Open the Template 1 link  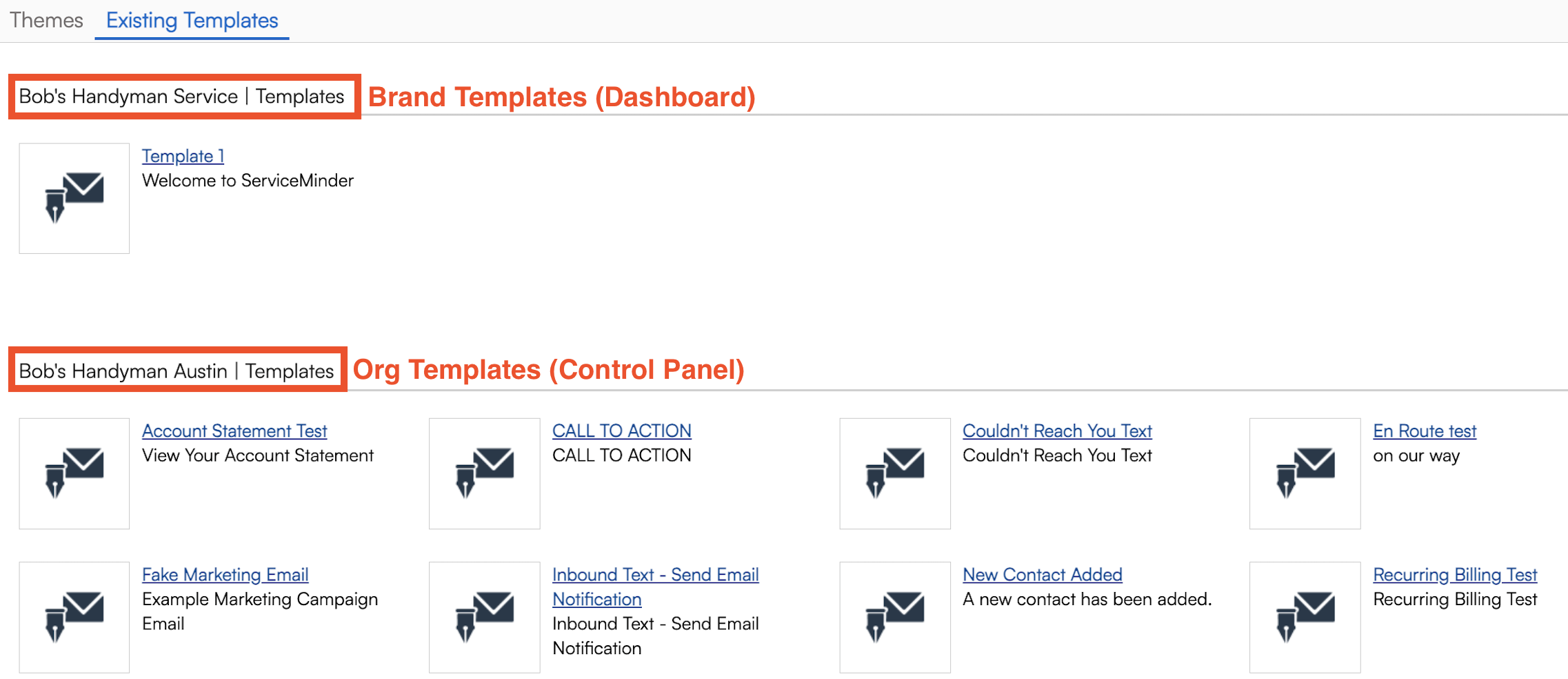pos(183,157)
